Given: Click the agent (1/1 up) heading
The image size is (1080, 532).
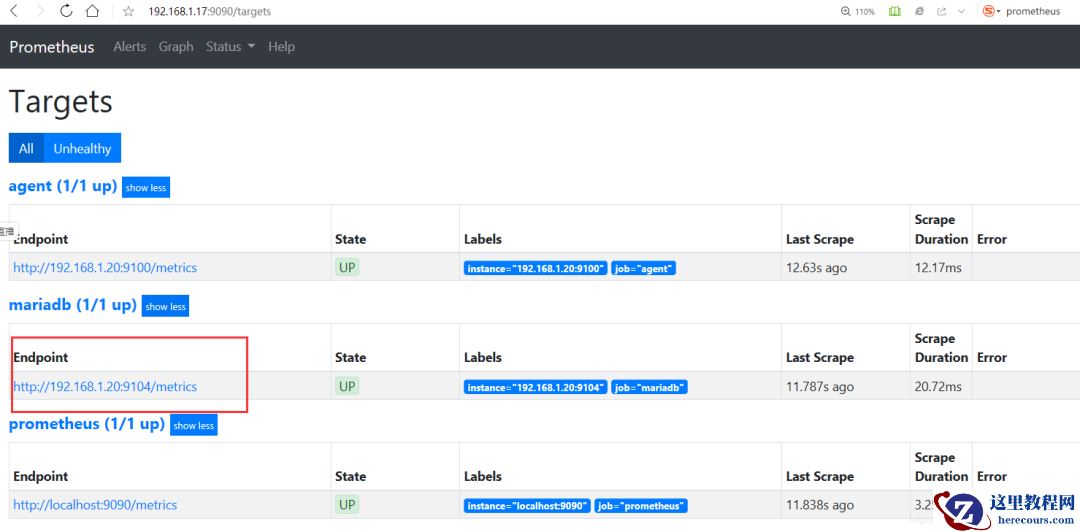Looking at the screenshot, I should coord(63,187).
